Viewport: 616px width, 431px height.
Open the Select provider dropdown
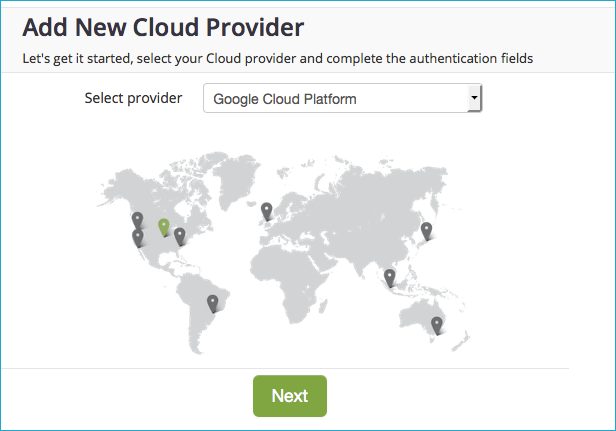[342, 98]
